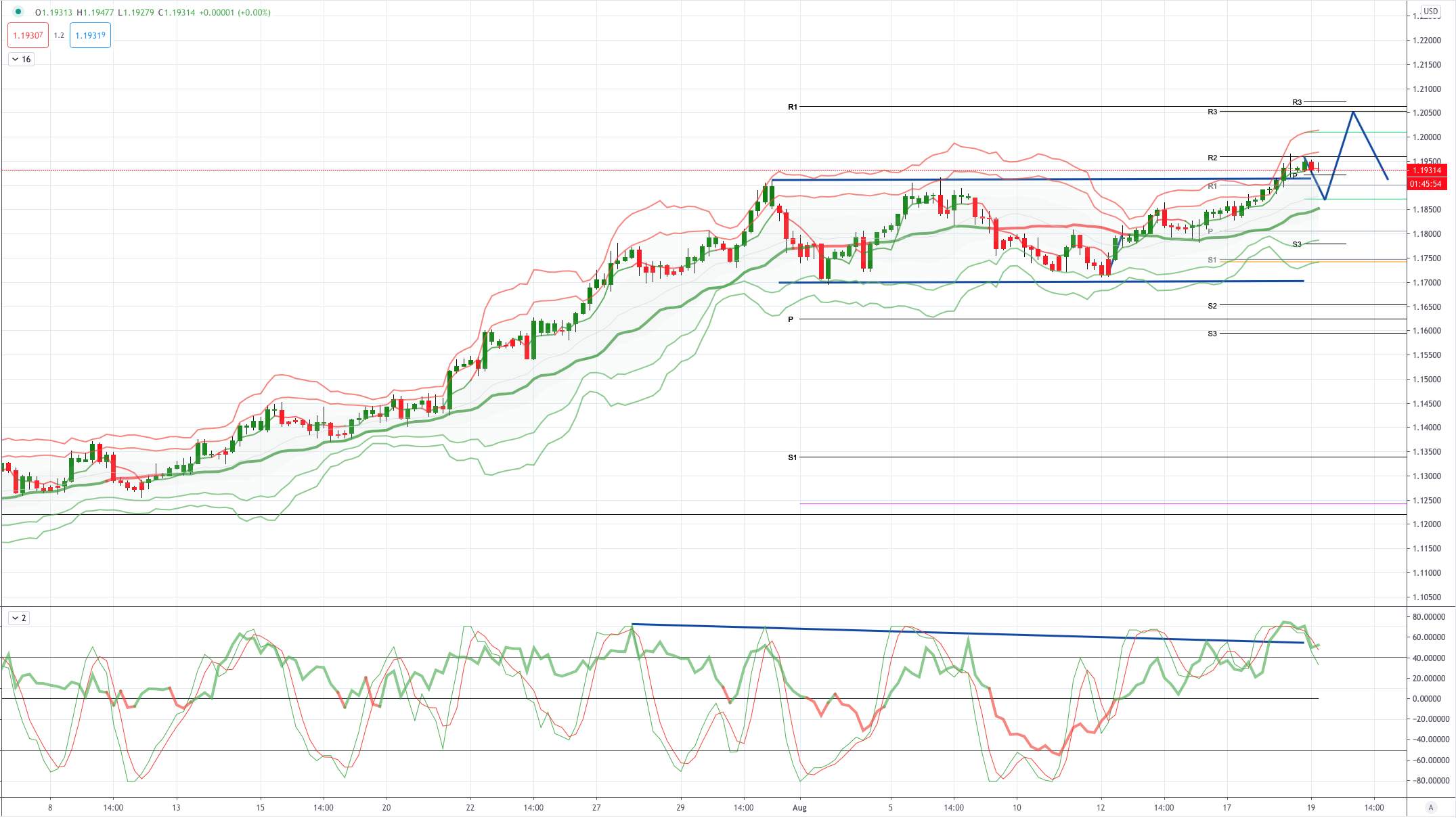Click the open value O1.19313

(53, 12)
